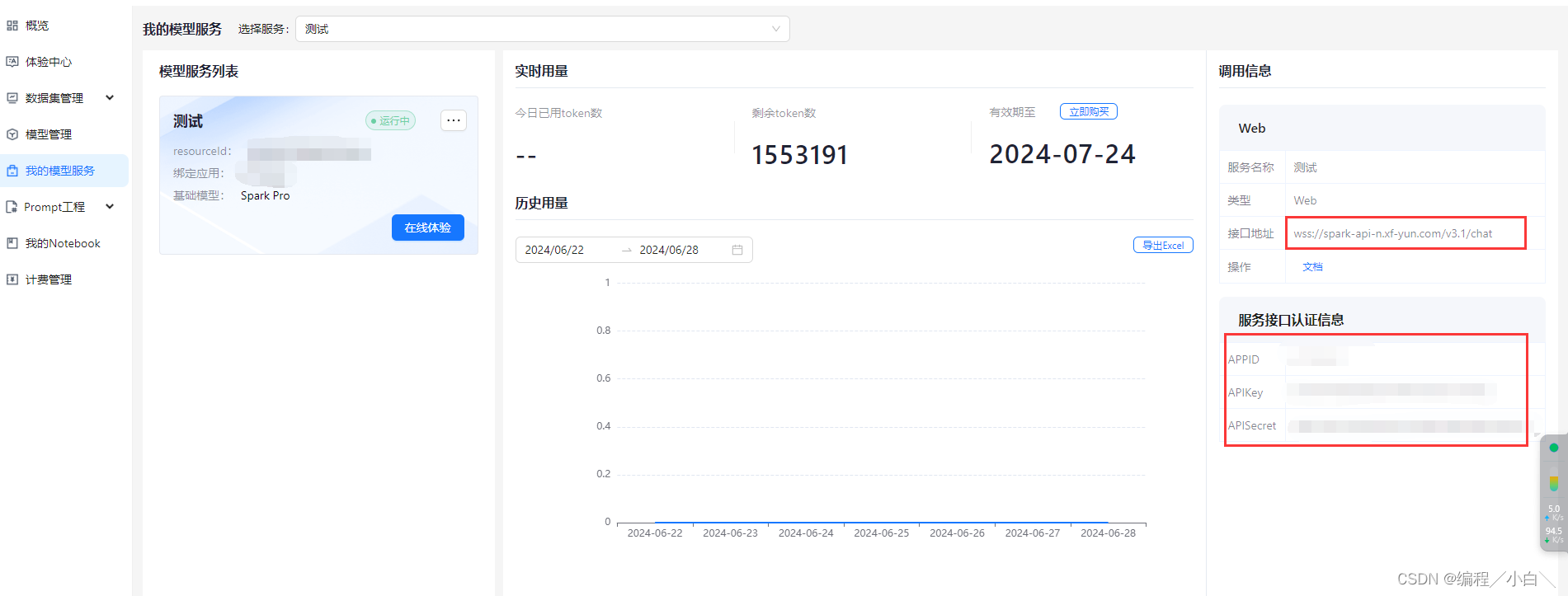Click the 服务接口认证信息 heading
The image size is (1568, 596).
pos(1291,320)
